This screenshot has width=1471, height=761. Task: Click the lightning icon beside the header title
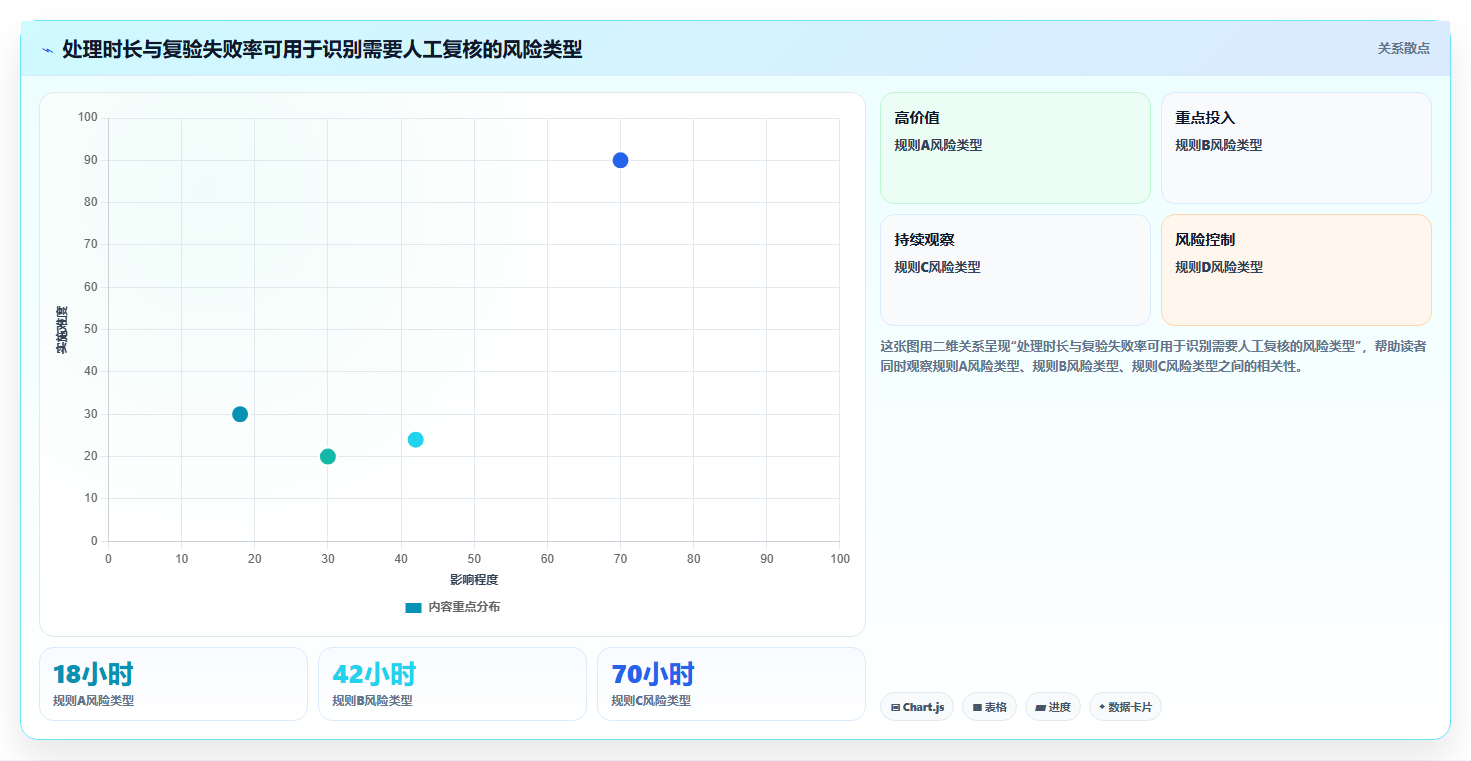coord(47,50)
